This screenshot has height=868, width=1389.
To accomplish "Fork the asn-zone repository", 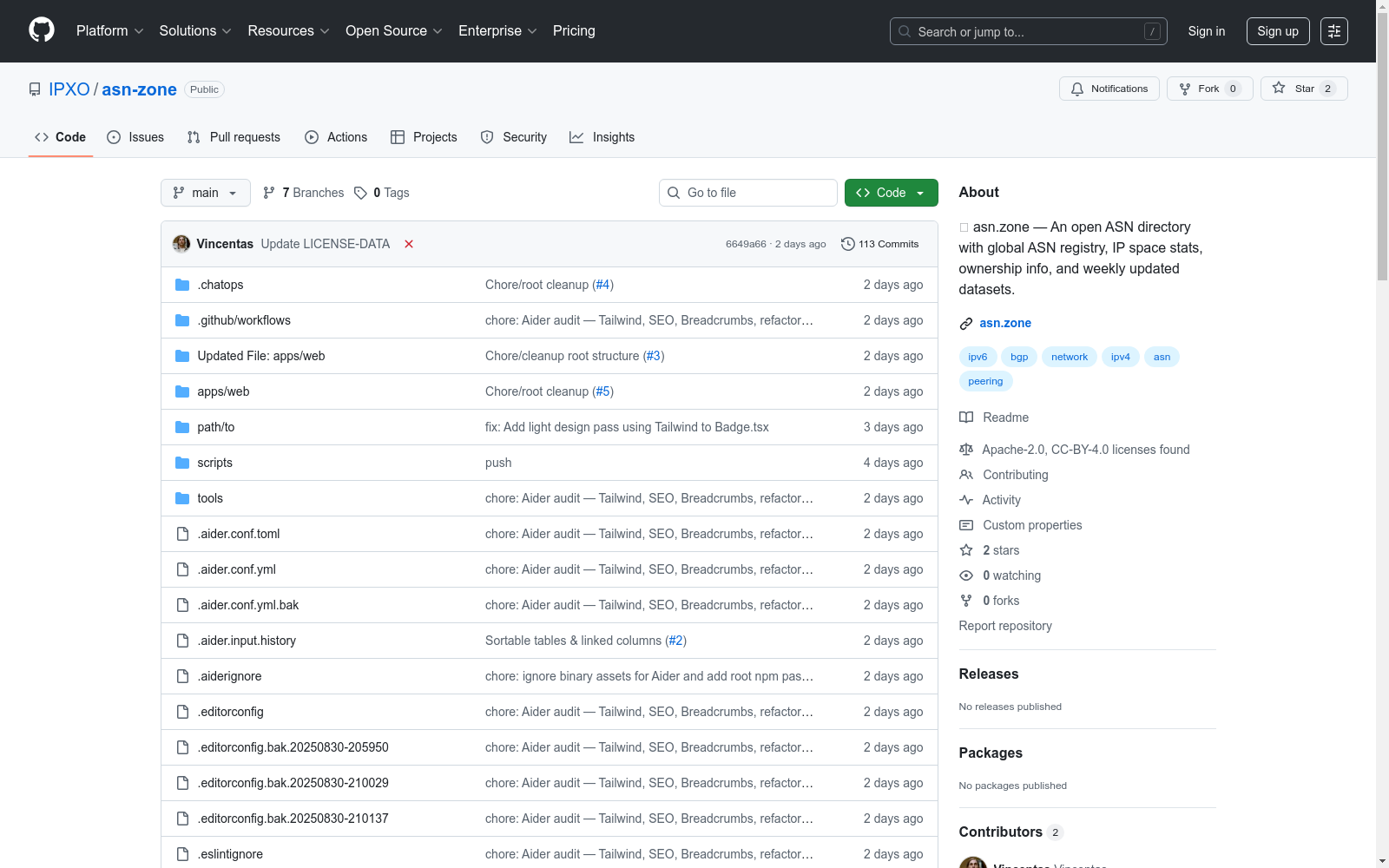I will pos(1210,89).
